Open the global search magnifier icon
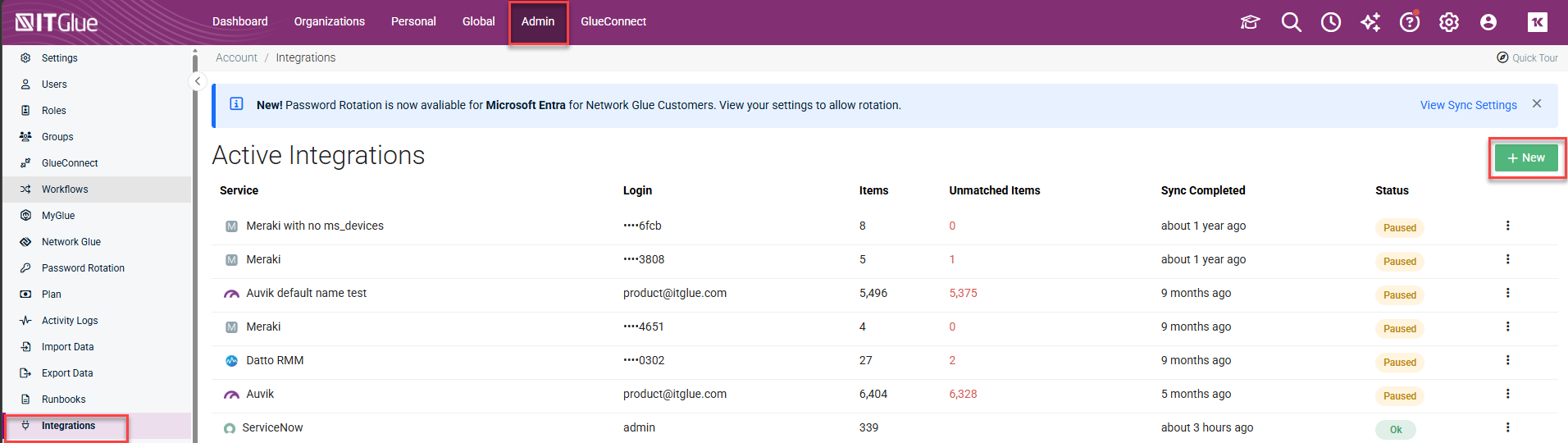 point(1291,22)
